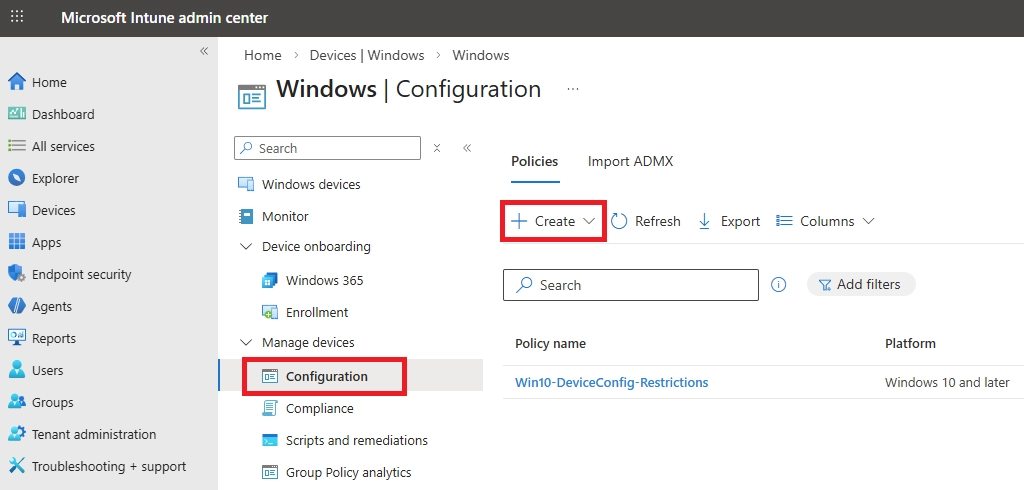This screenshot has width=1024, height=490.
Task: Click the Microsoft Intune admin center title
Action: [165, 18]
